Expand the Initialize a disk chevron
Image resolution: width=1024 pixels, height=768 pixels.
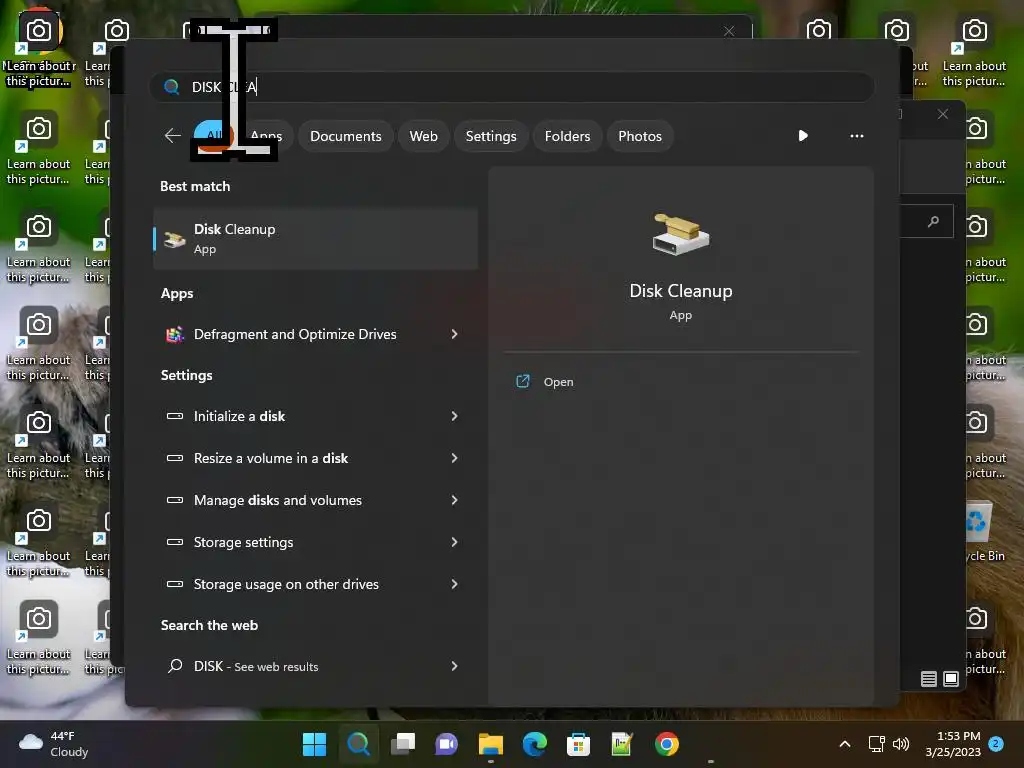point(455,416)
